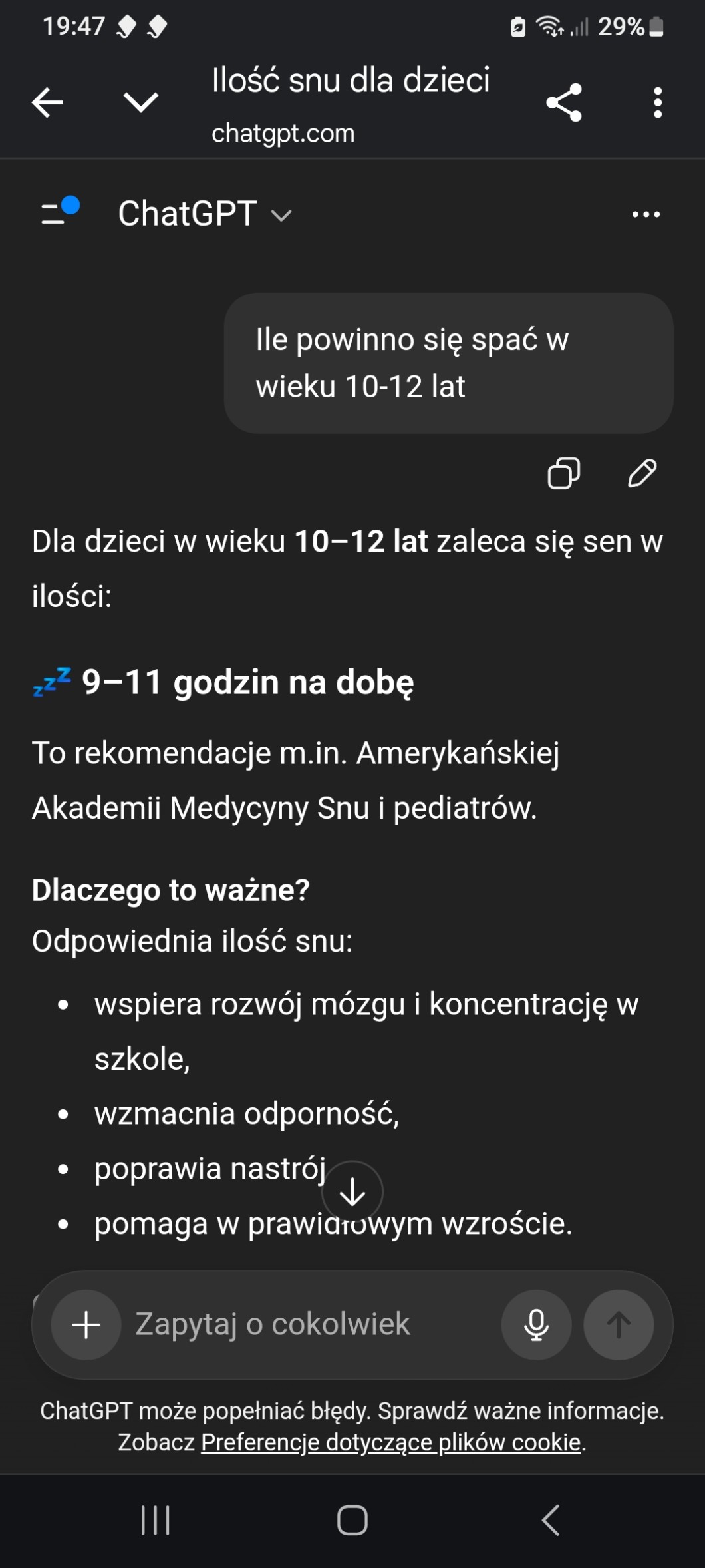The image size is (705, 1568).
Task: Collapse the custom tab with down chevron
Action: [141, 102]
